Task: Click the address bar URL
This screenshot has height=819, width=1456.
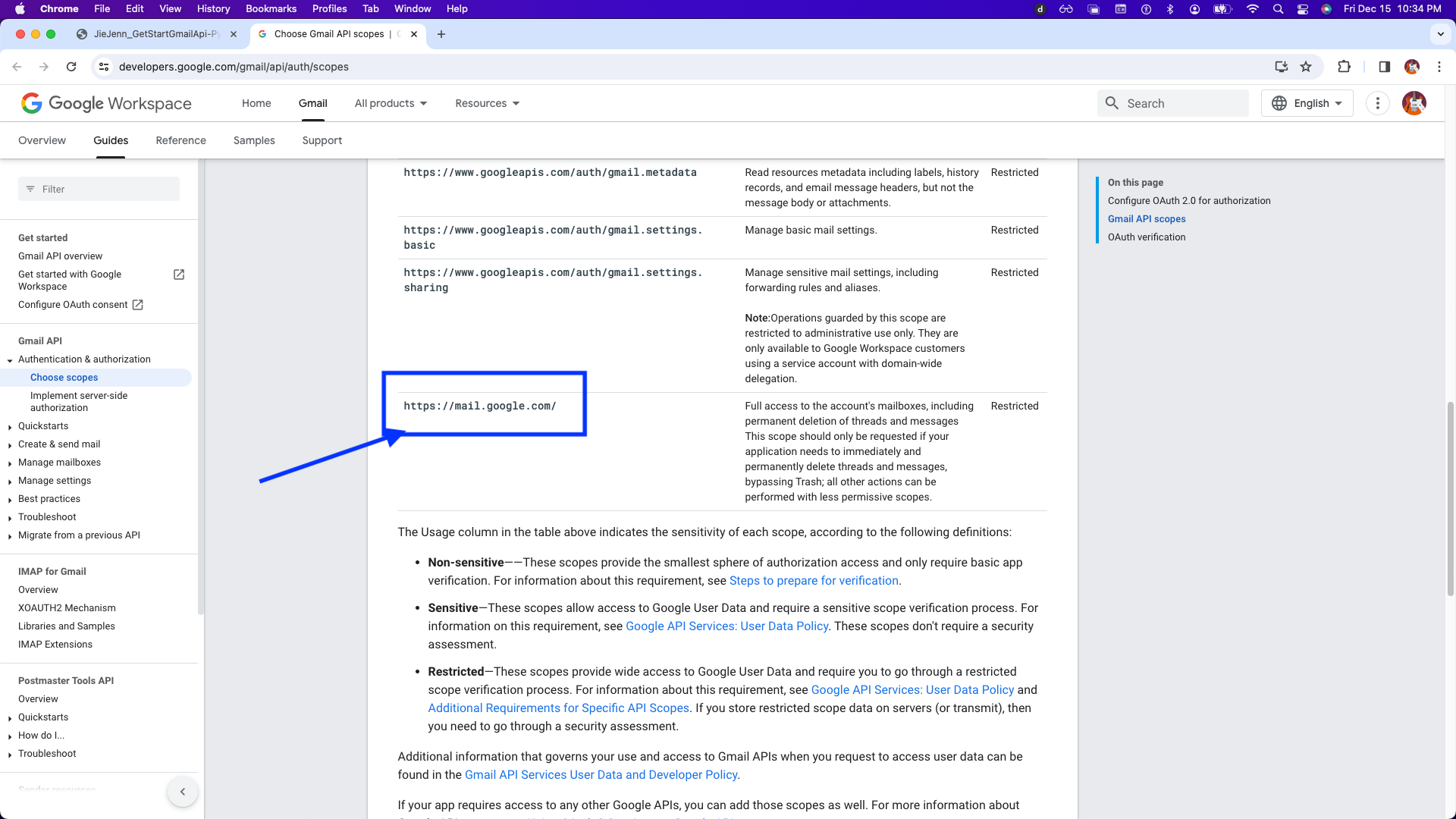Action: click(x=234, y=67)
